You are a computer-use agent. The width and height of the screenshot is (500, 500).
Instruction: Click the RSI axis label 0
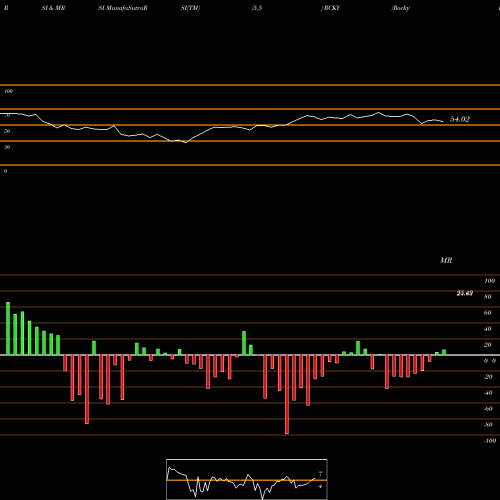pos(5,171)
